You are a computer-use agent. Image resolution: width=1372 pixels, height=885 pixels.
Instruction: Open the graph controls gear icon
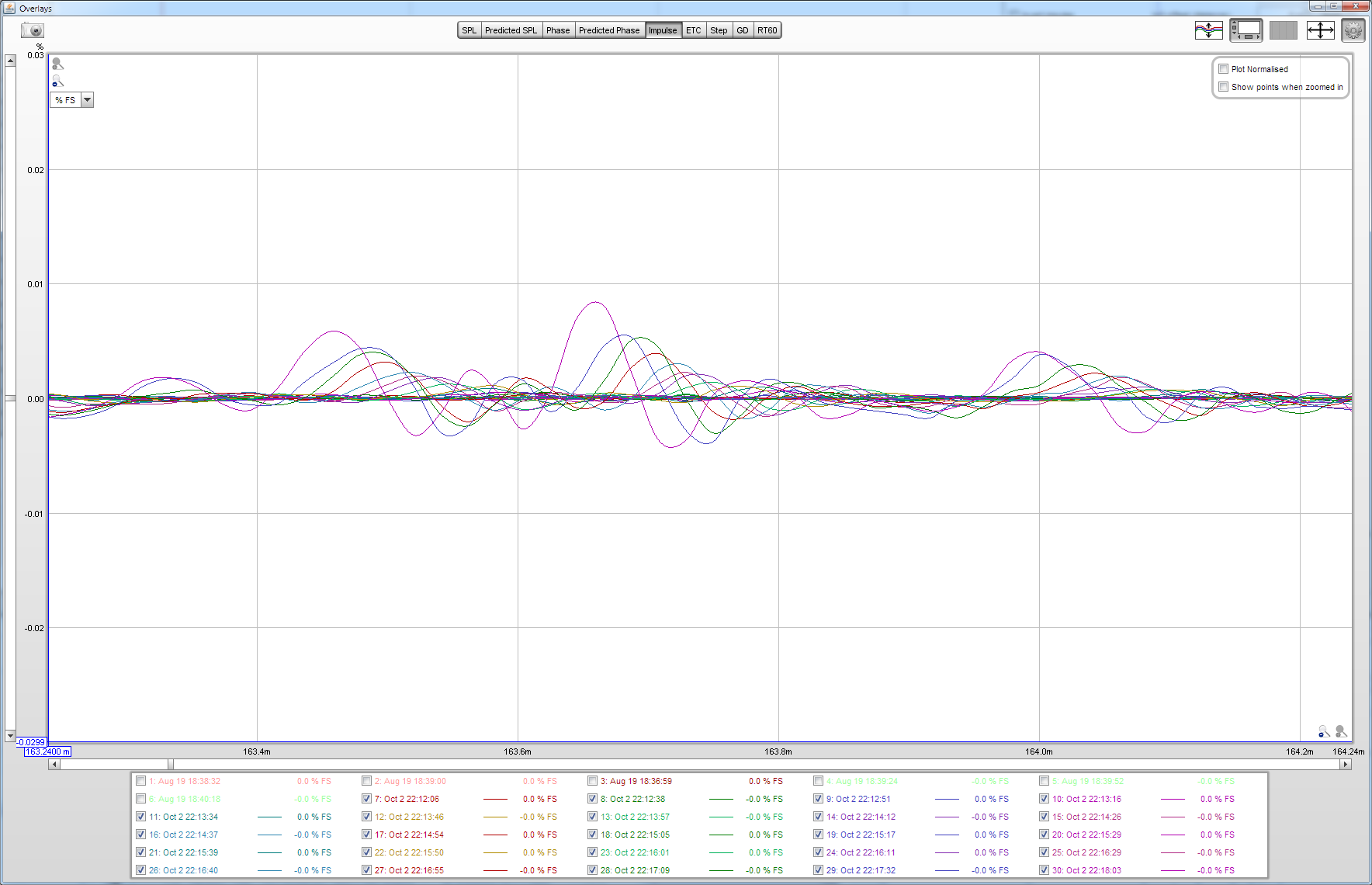[1353, 30]
